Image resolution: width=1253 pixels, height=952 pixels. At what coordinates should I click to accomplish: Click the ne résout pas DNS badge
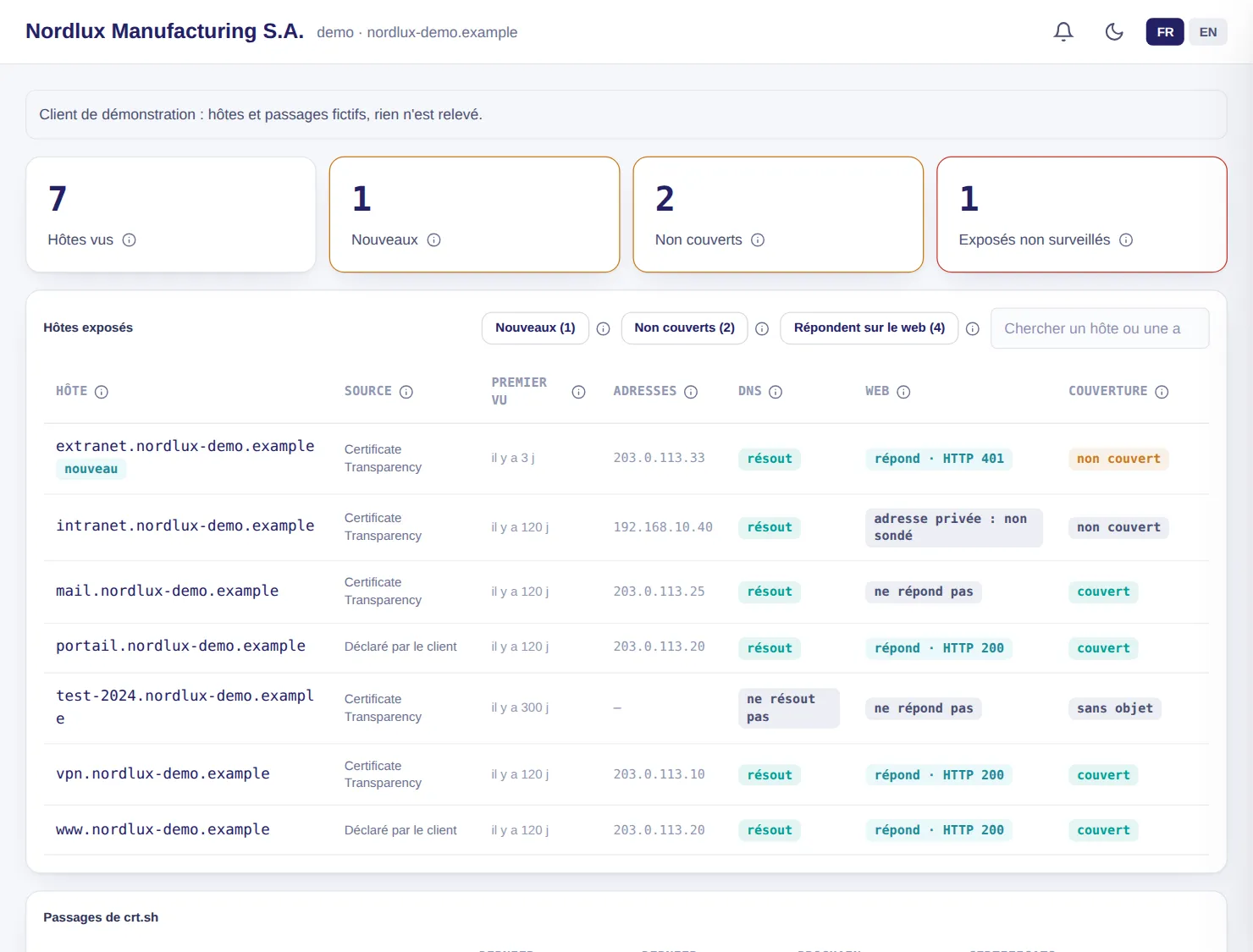[x=789, y=708]
